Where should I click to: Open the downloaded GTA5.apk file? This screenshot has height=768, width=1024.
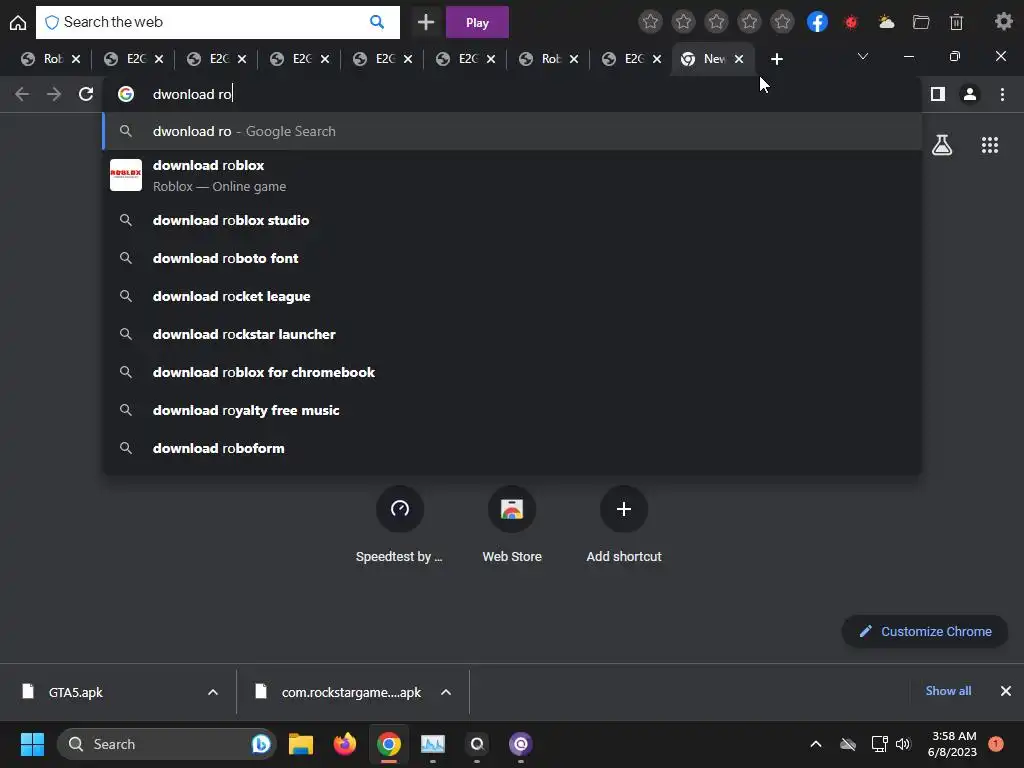[x=76, y=692]
